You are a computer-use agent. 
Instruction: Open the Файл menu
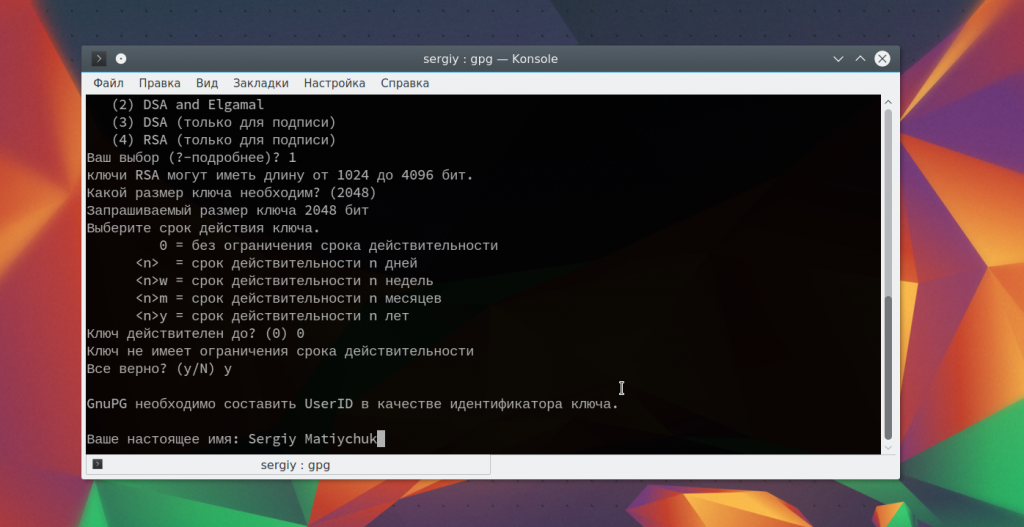click(x=108, y=83)
